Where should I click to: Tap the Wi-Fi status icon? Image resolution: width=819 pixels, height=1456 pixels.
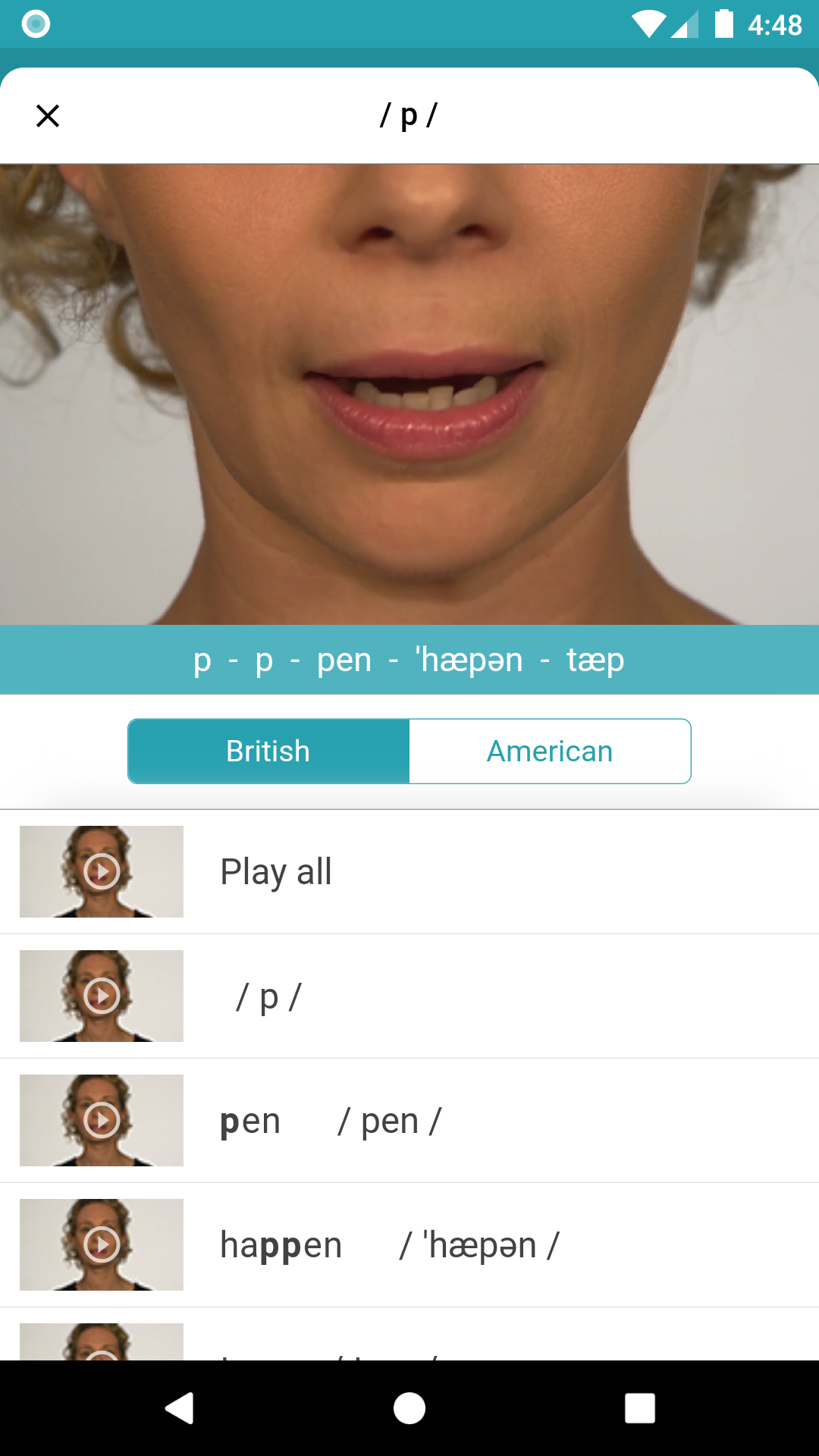(x=649, y=24)
